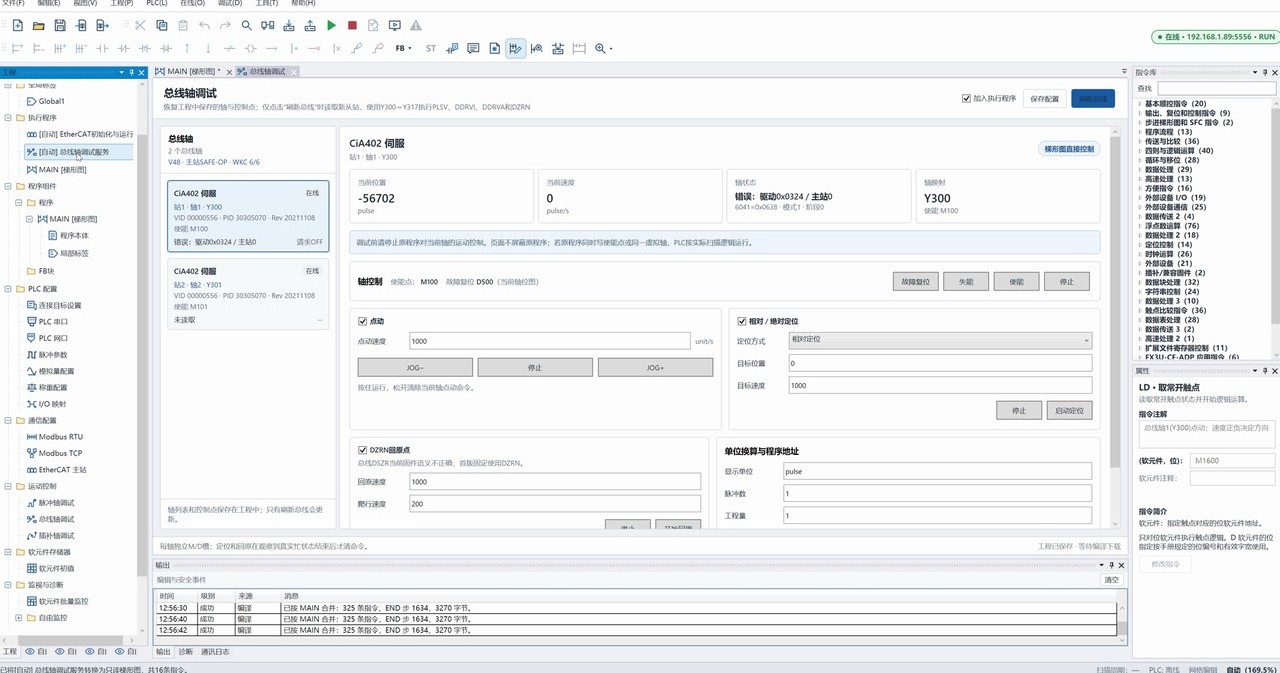Click the warning triangle icon in toolbar
Image resolution: width=1280 pixels, height=673 pixels.
point(416,25)
